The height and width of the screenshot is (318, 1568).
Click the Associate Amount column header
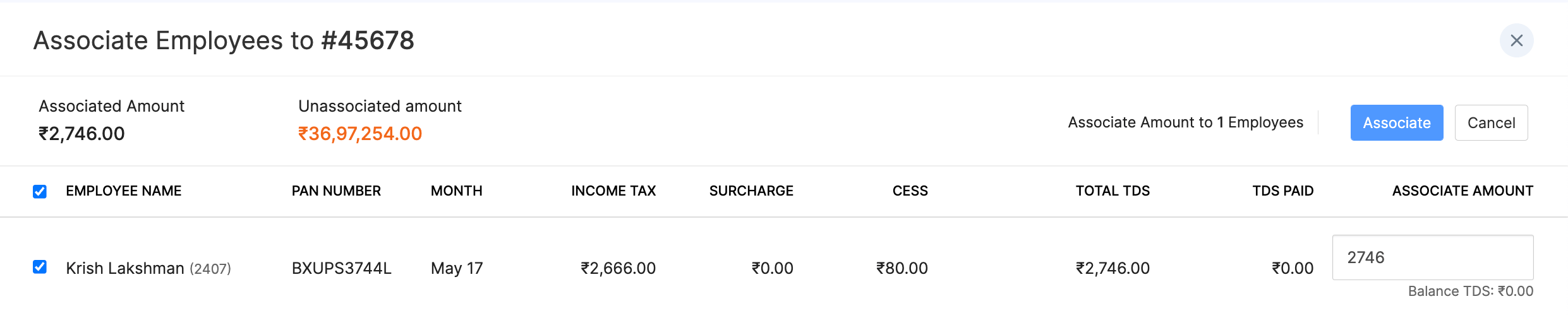click(1462, 191)
